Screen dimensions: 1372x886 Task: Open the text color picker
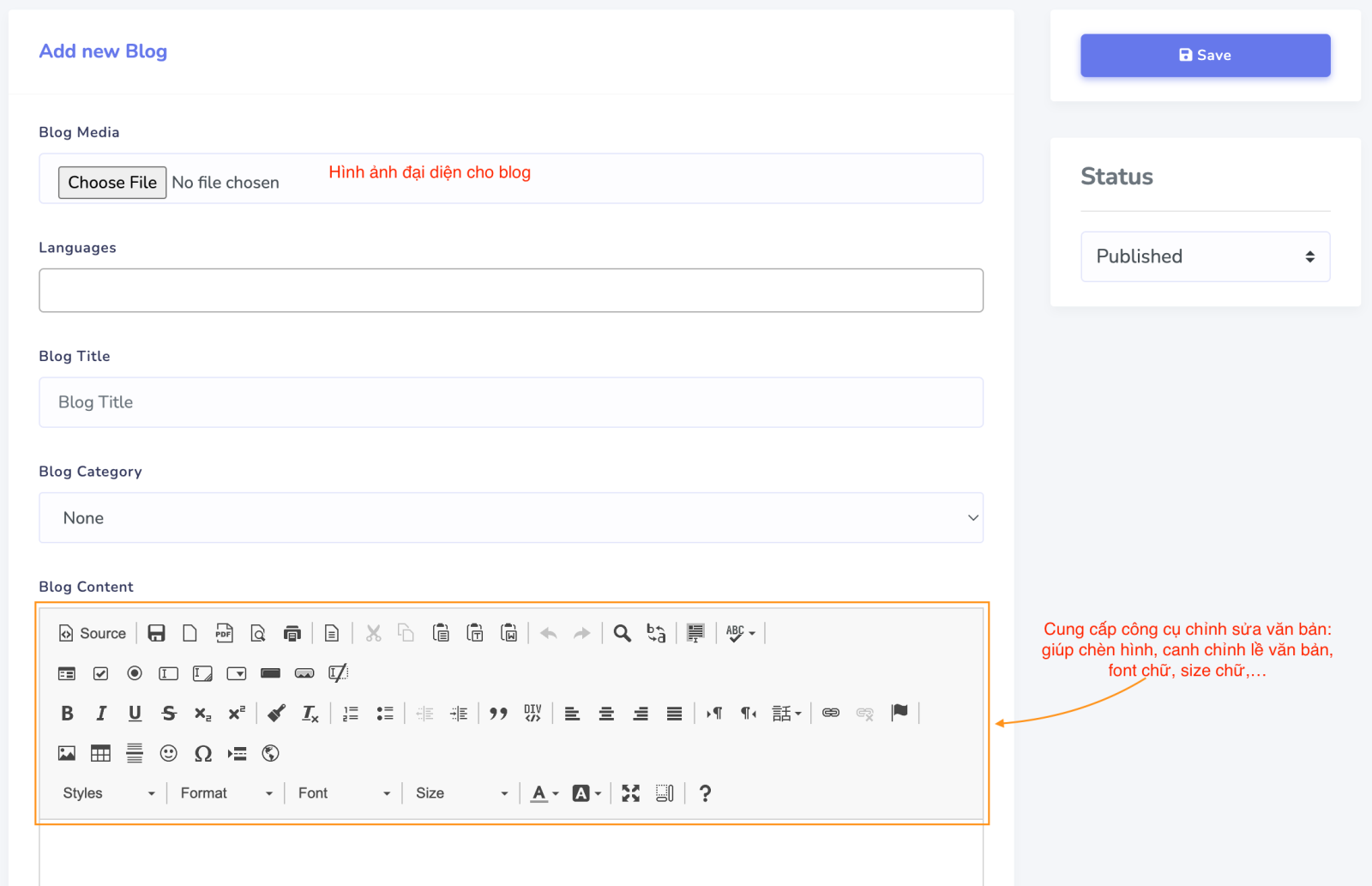click(544, 793)
